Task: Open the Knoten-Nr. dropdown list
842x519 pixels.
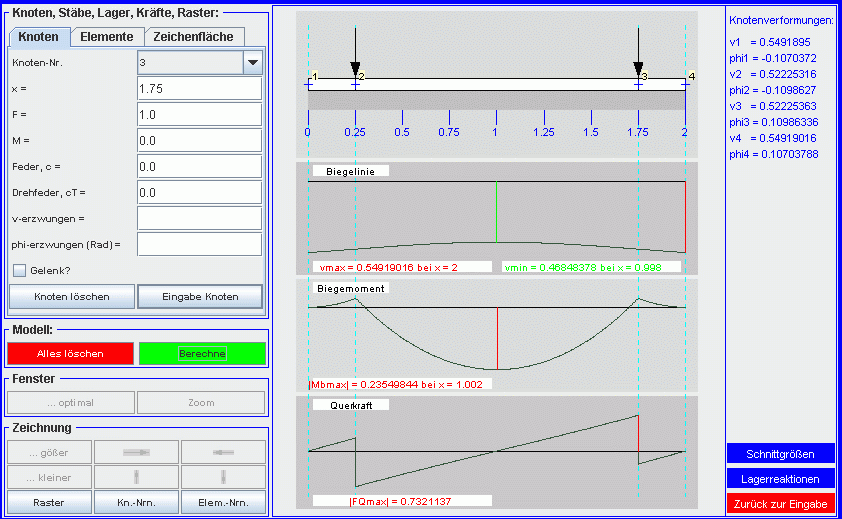Action: pos(252,63)
